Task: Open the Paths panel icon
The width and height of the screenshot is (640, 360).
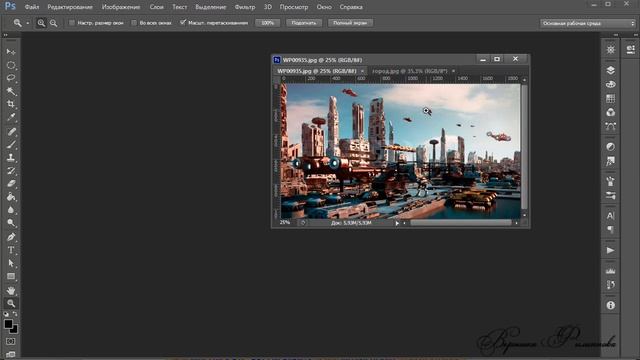Action: (x=611, y=127)
